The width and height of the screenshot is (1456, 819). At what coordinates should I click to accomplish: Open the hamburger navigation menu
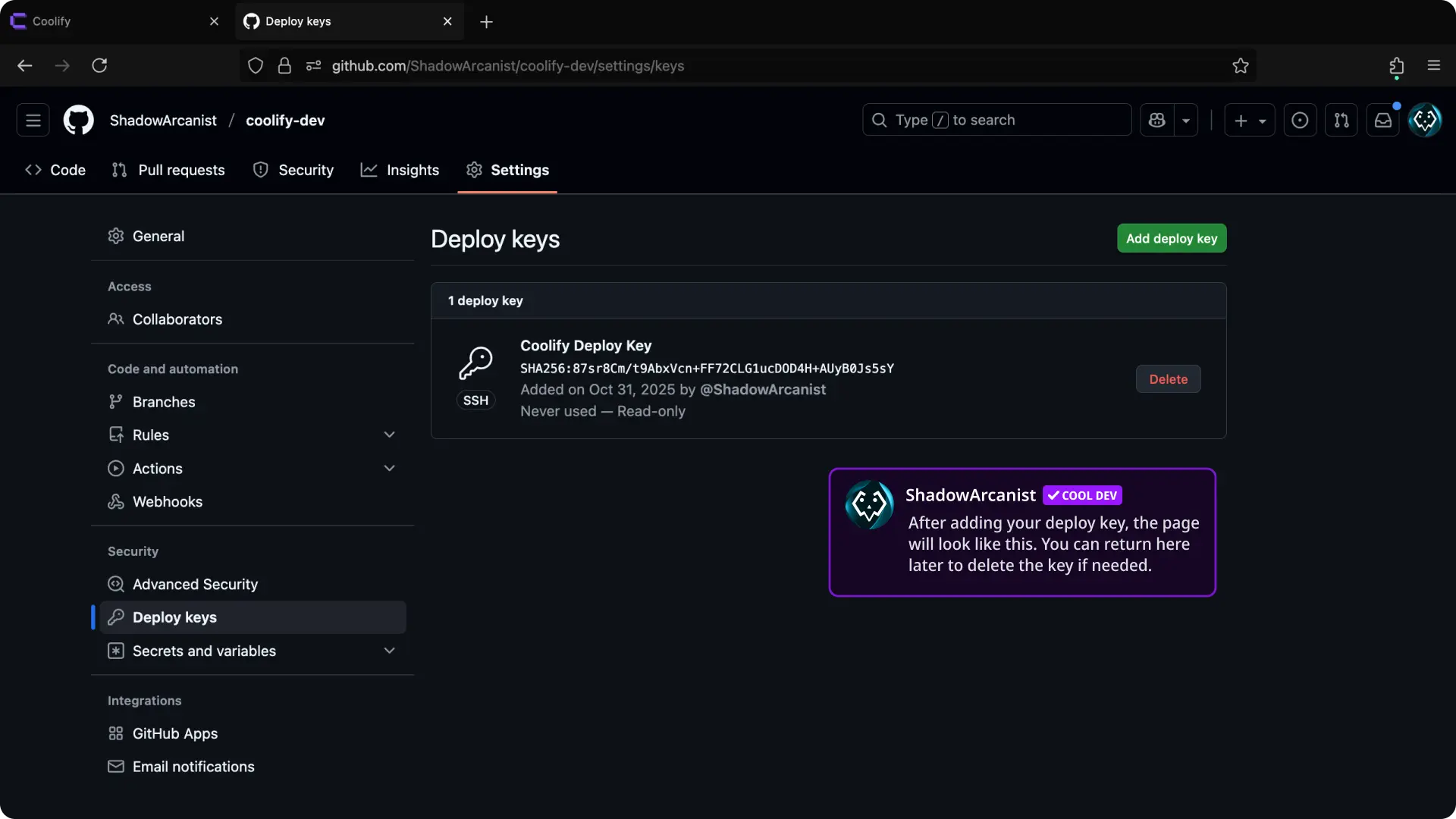33,120
